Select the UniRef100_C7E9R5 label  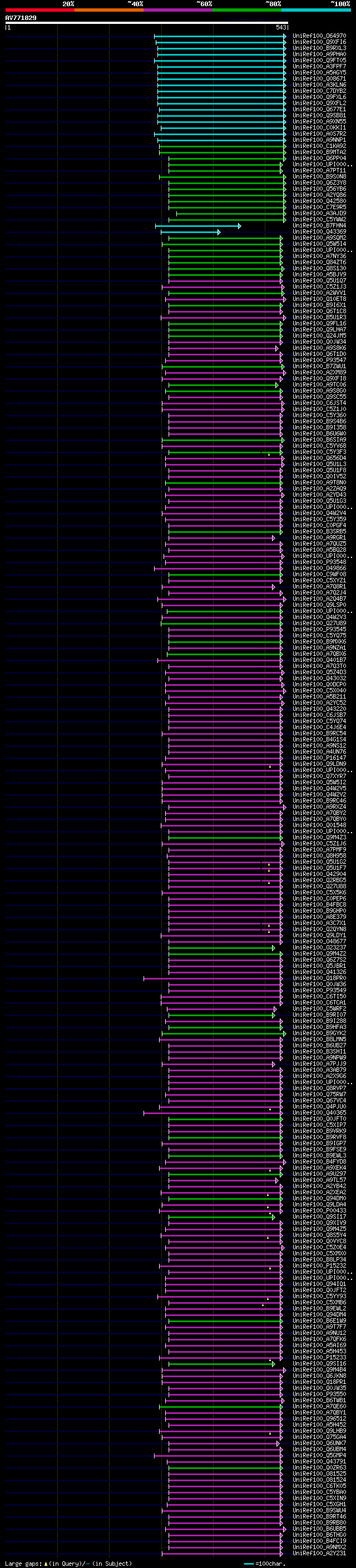coord(319,207)
